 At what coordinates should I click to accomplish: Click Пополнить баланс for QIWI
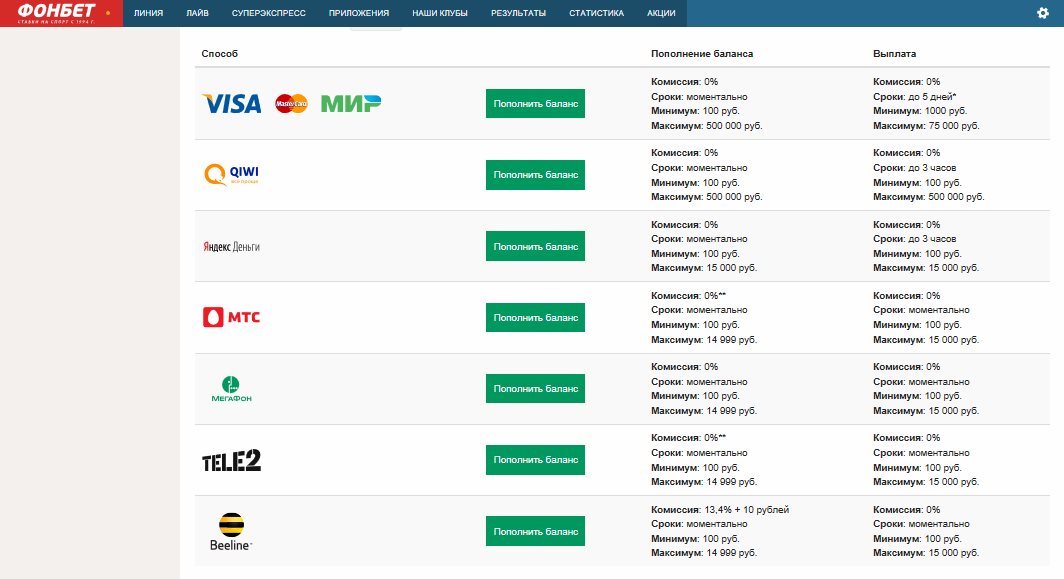[535, 175]
